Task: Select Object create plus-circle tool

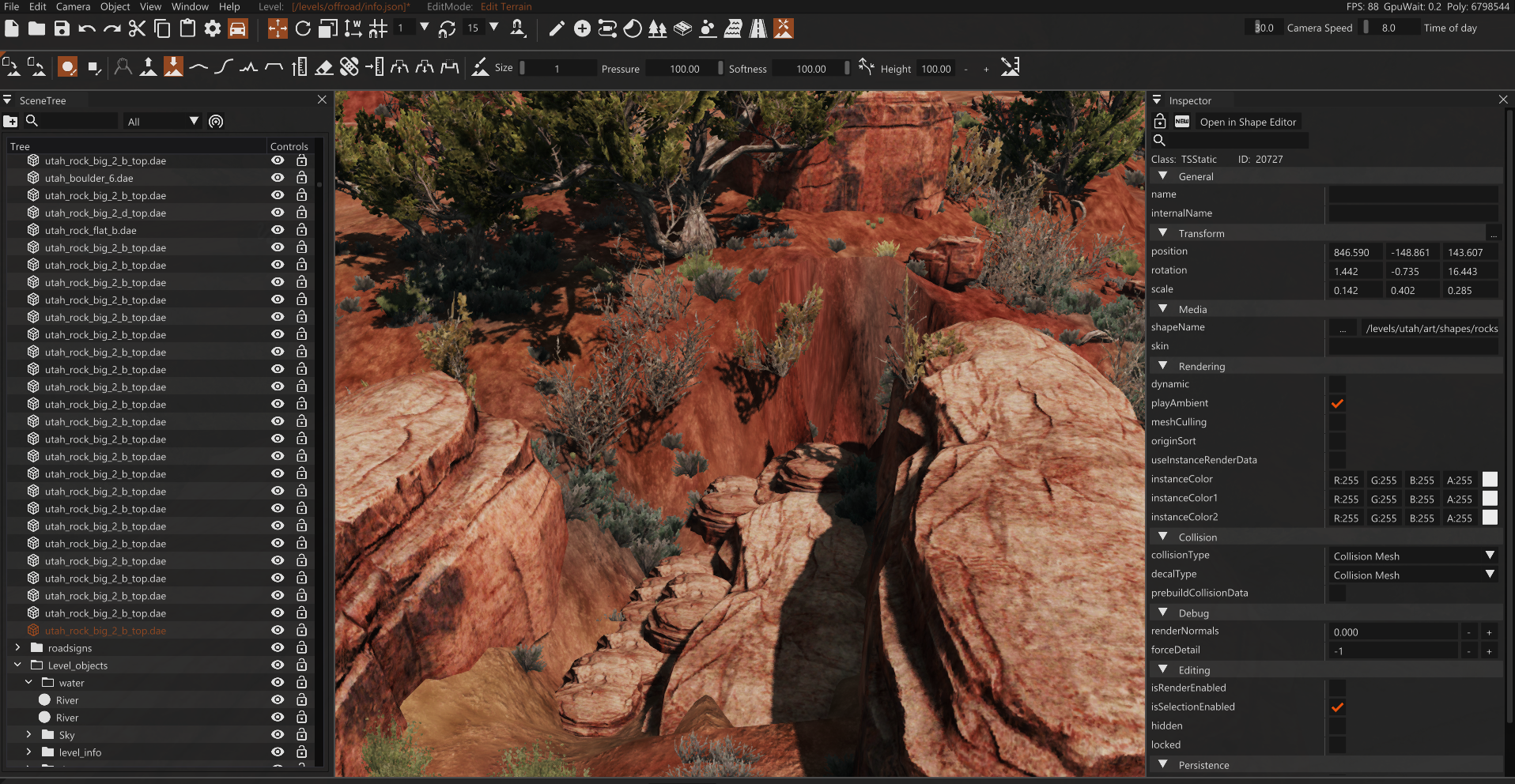Action: [582, 28]
